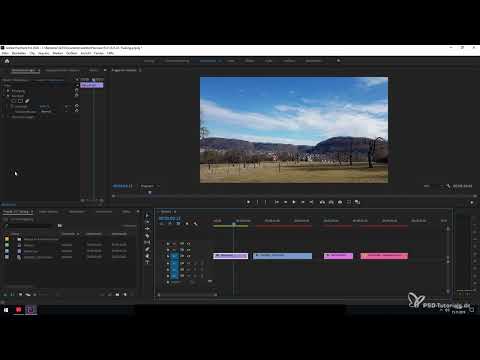480x360 pixels.
Task: Open the Home screen icon
Action: tap(7, 61)
